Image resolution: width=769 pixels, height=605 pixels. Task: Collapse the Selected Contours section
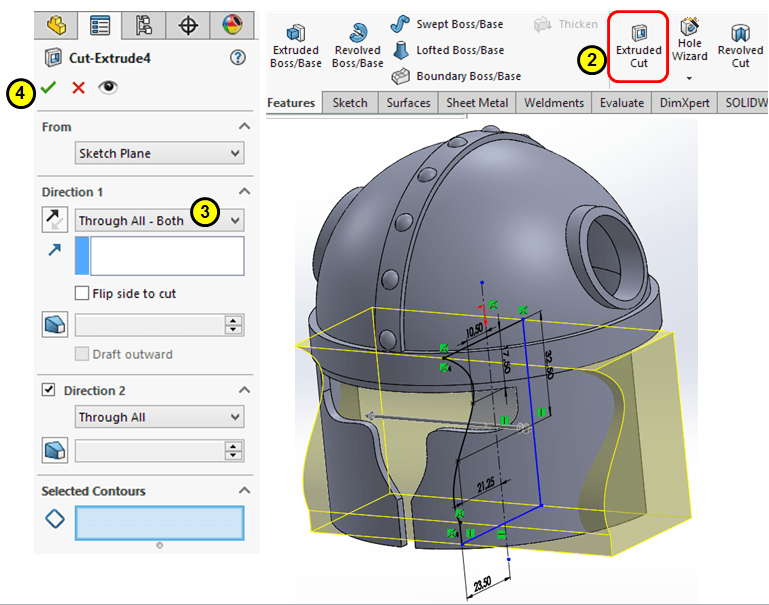pos(244,491)
